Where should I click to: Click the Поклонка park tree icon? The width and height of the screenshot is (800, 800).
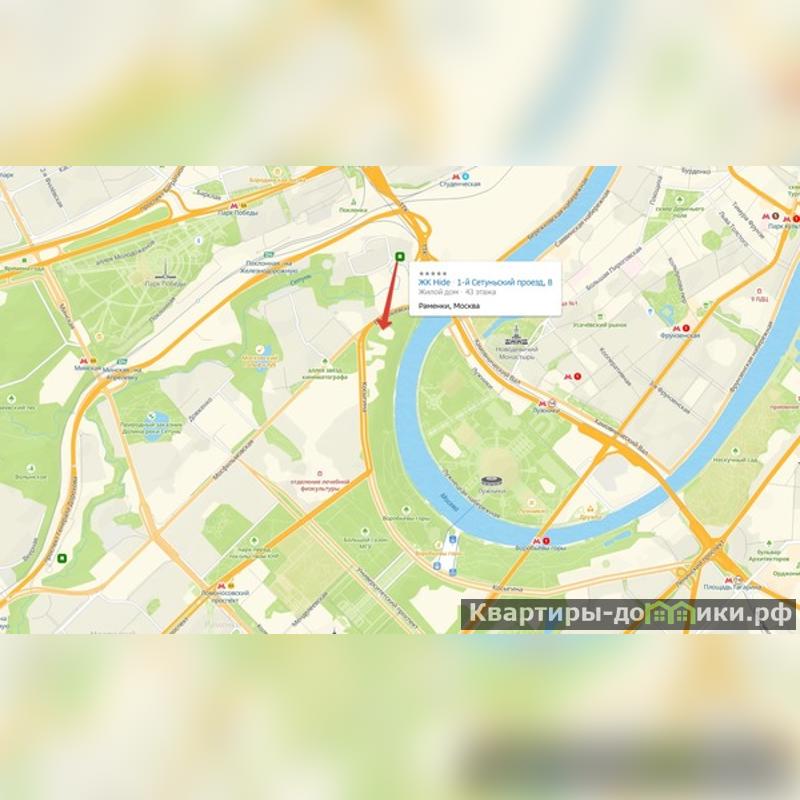point(352,202)
